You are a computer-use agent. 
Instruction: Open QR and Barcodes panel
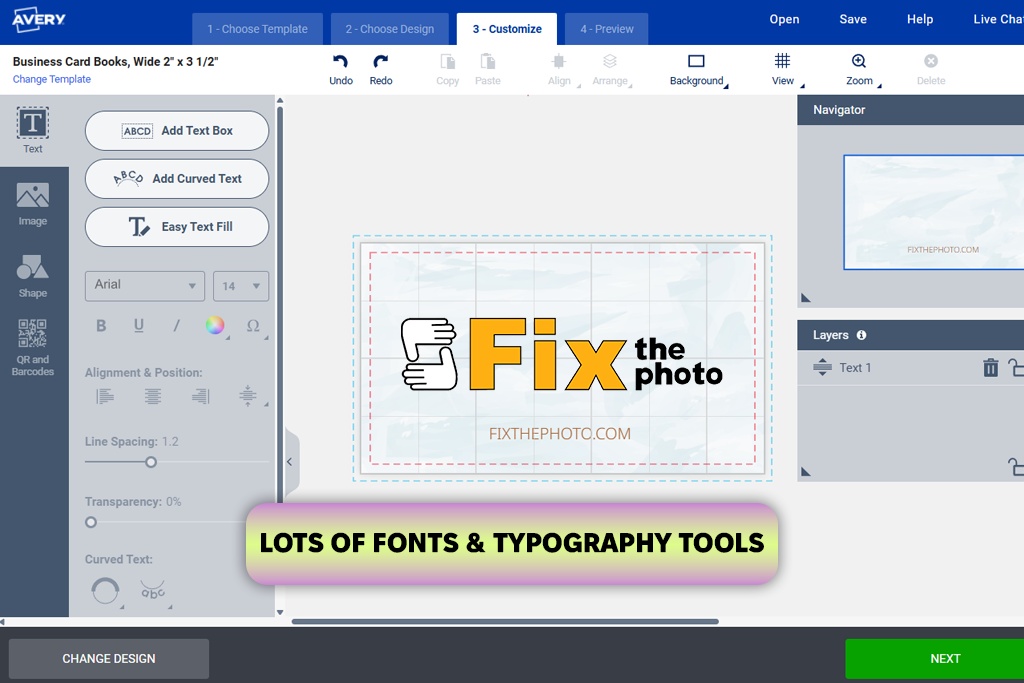[x=33, y=348]
